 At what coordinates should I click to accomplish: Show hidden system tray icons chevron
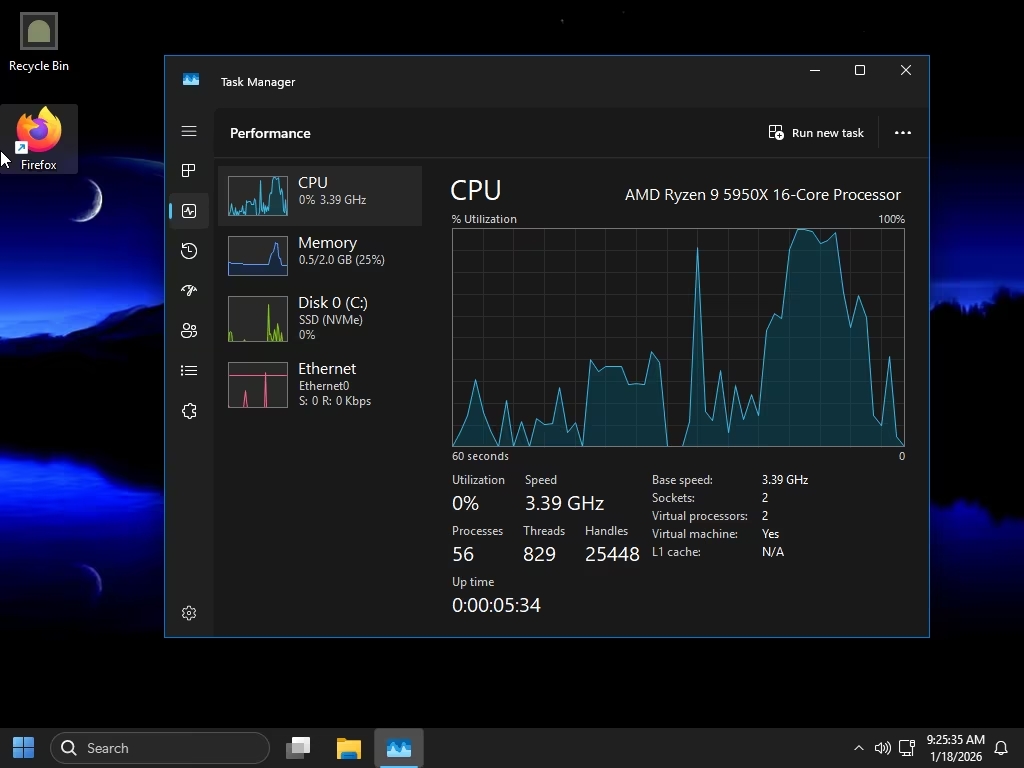click(858, 748)
